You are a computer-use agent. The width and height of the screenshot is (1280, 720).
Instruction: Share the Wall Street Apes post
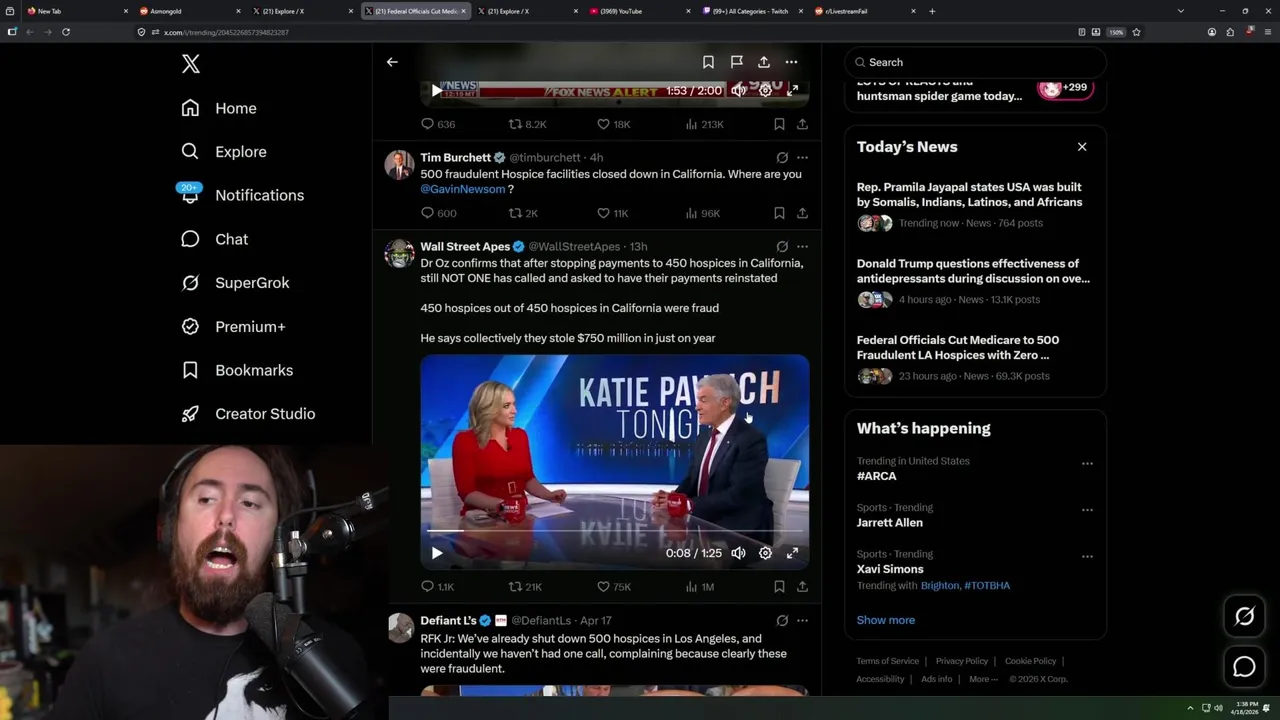click(802, 587)
